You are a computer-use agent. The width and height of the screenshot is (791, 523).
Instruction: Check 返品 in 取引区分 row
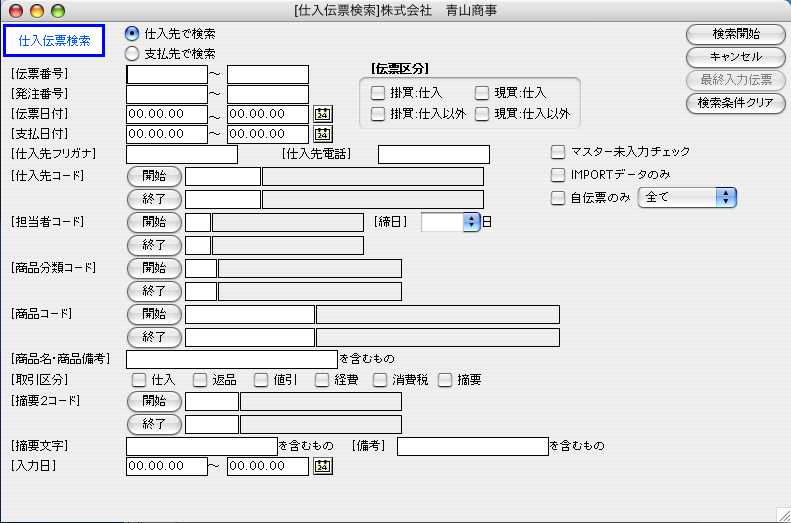click(x=199, y=380)
